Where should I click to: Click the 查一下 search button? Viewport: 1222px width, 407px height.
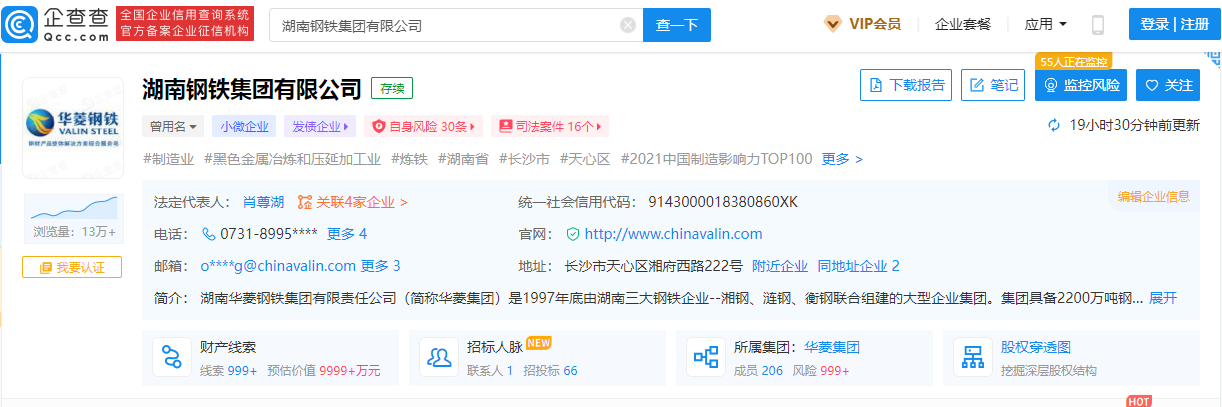click(x=676, y=25)
